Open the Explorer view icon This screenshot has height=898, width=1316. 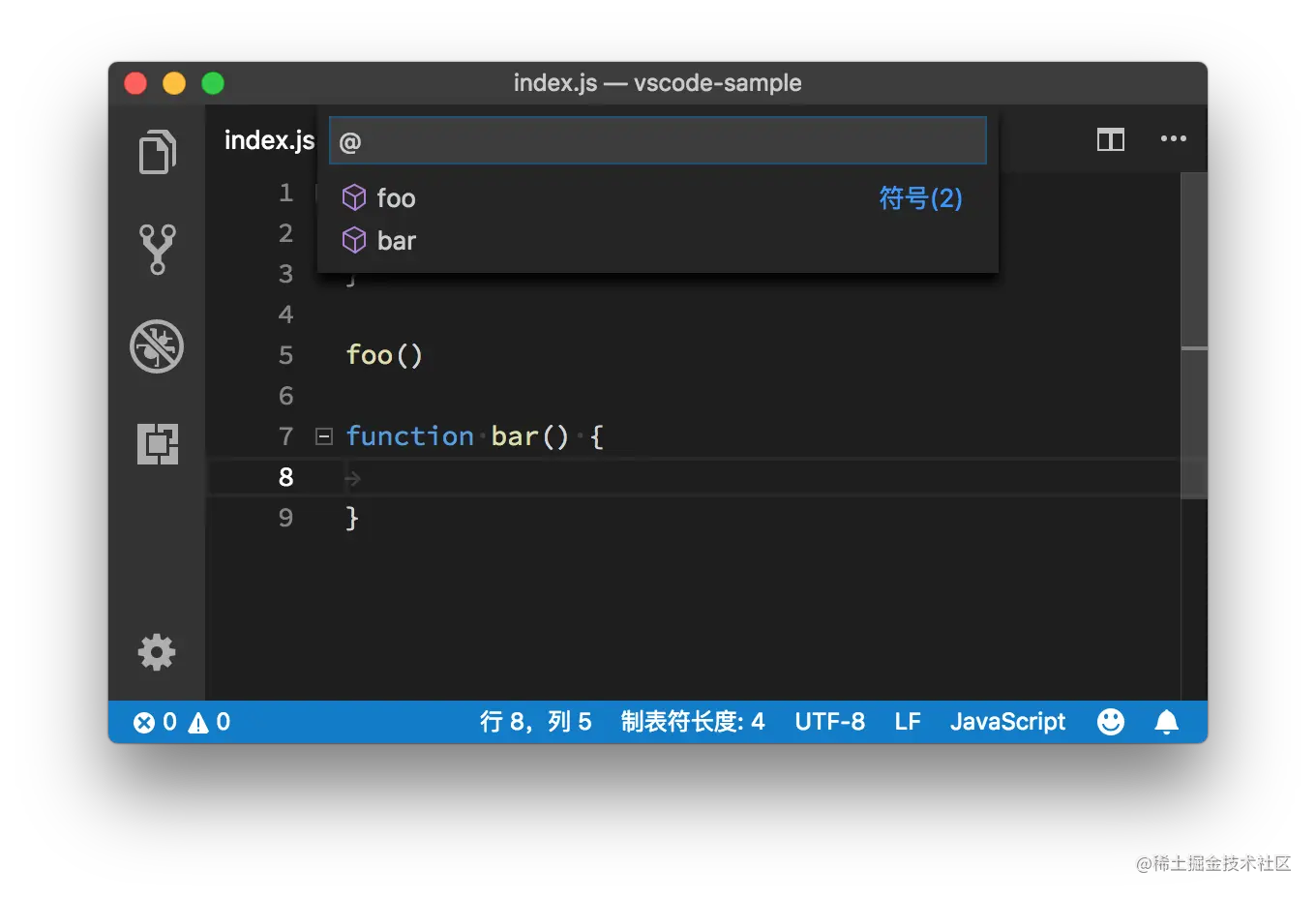[x=157, y=152]
